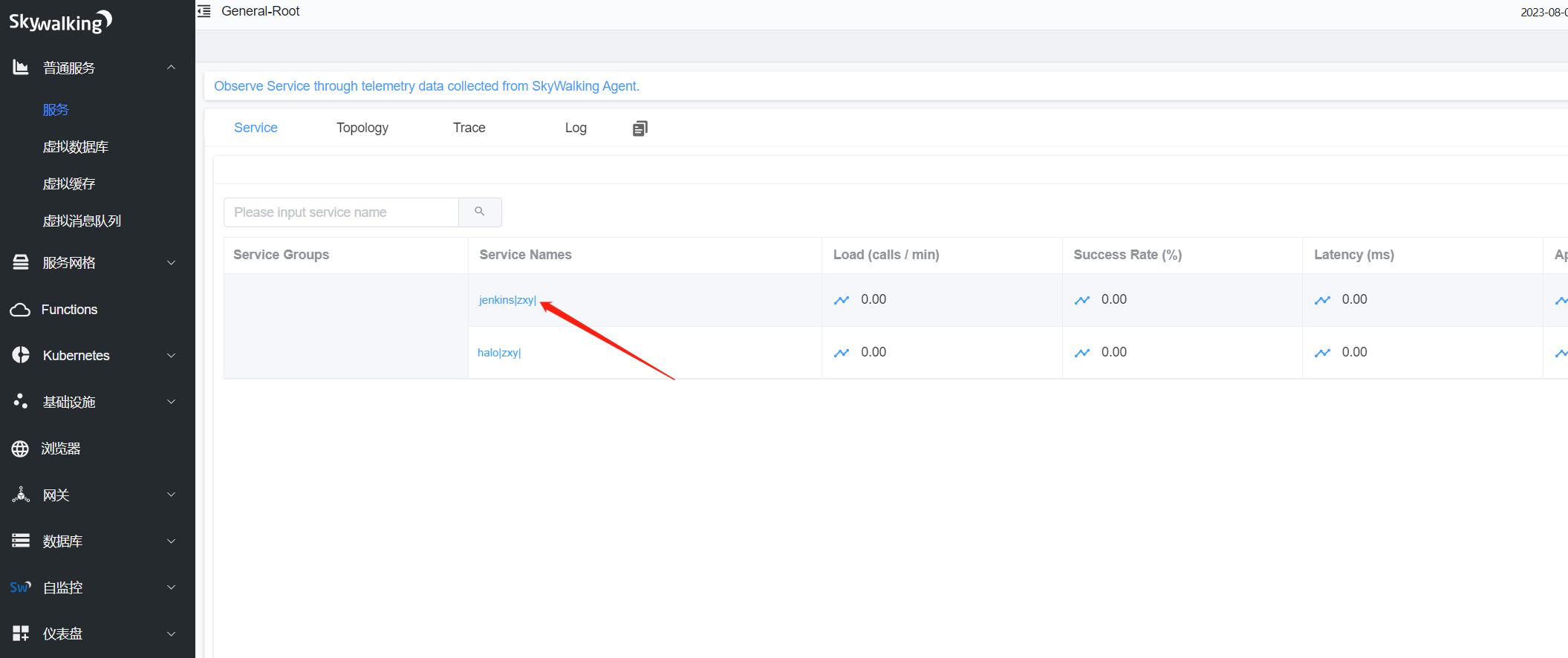Switch to the Topology tab
1568x658 pixels.
coord(362,128)
